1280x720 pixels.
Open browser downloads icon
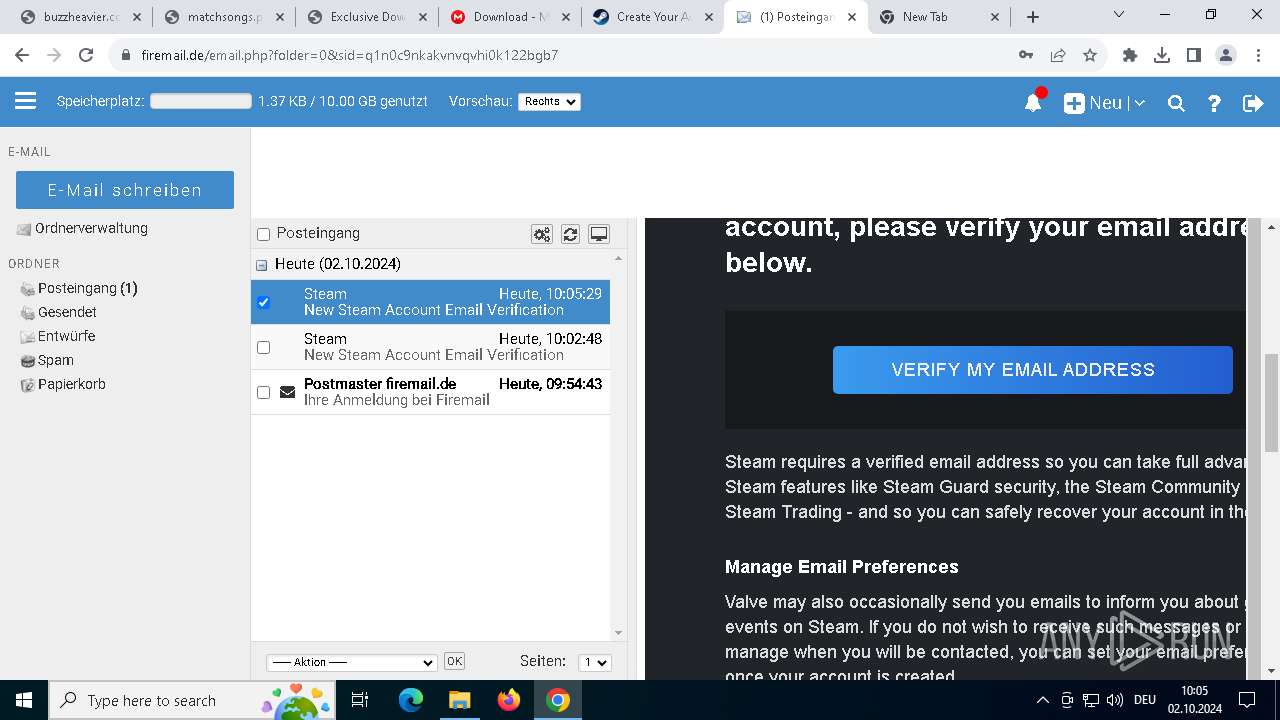click(1162, 55)
